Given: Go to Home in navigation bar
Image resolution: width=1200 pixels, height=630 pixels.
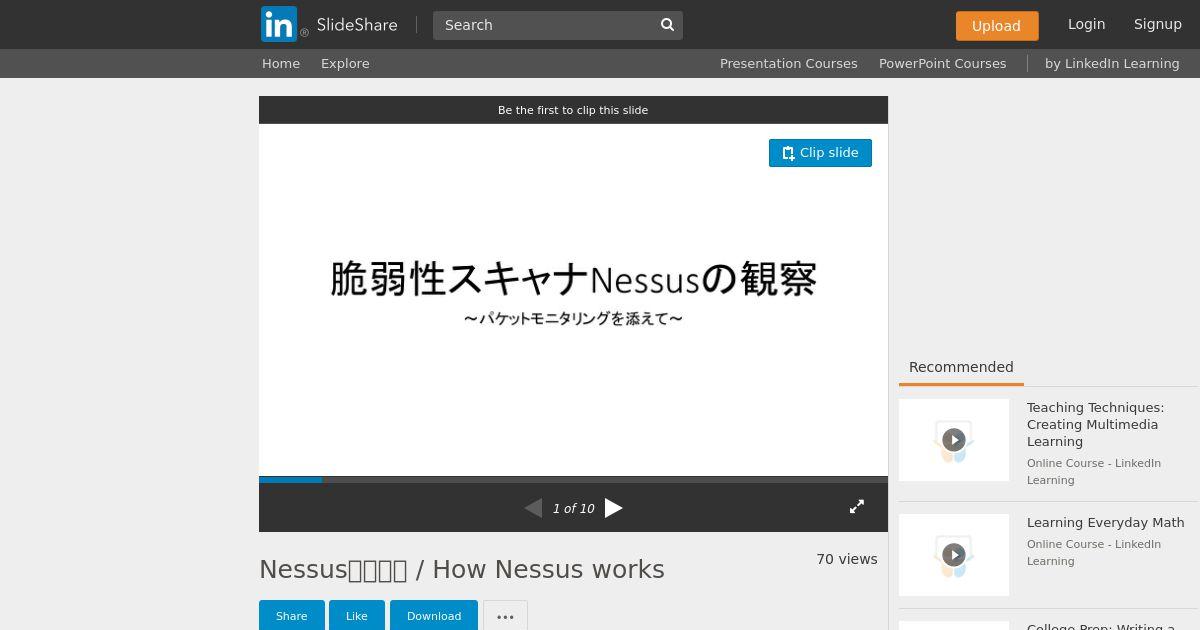Looking at the screenshot, I should click(281, 63).
